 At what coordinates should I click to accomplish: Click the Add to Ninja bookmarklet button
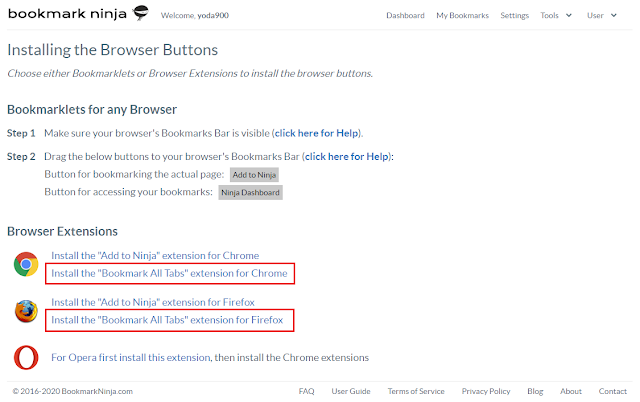(254, 174)
